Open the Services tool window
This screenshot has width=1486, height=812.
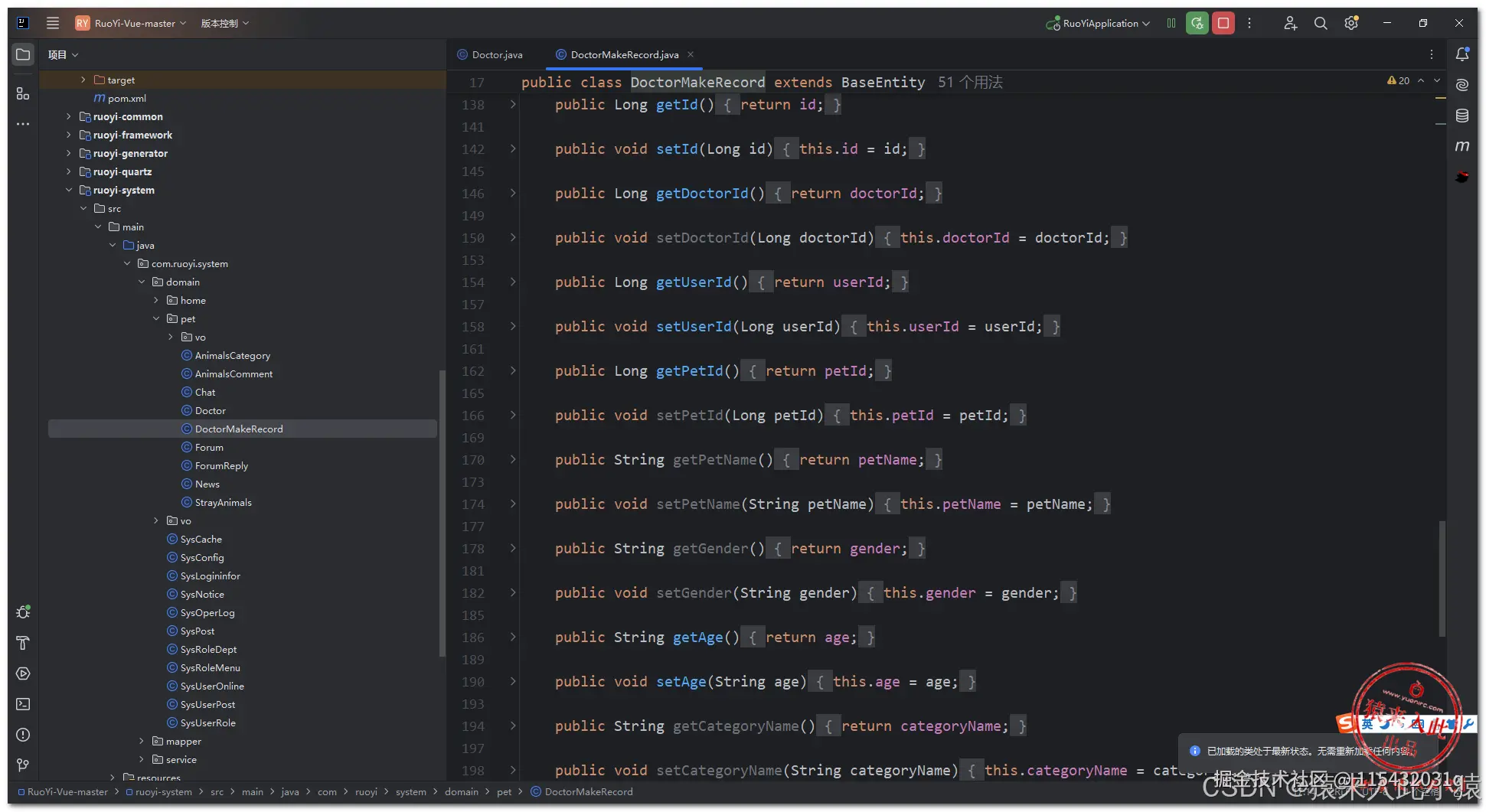tap(23, 673)
